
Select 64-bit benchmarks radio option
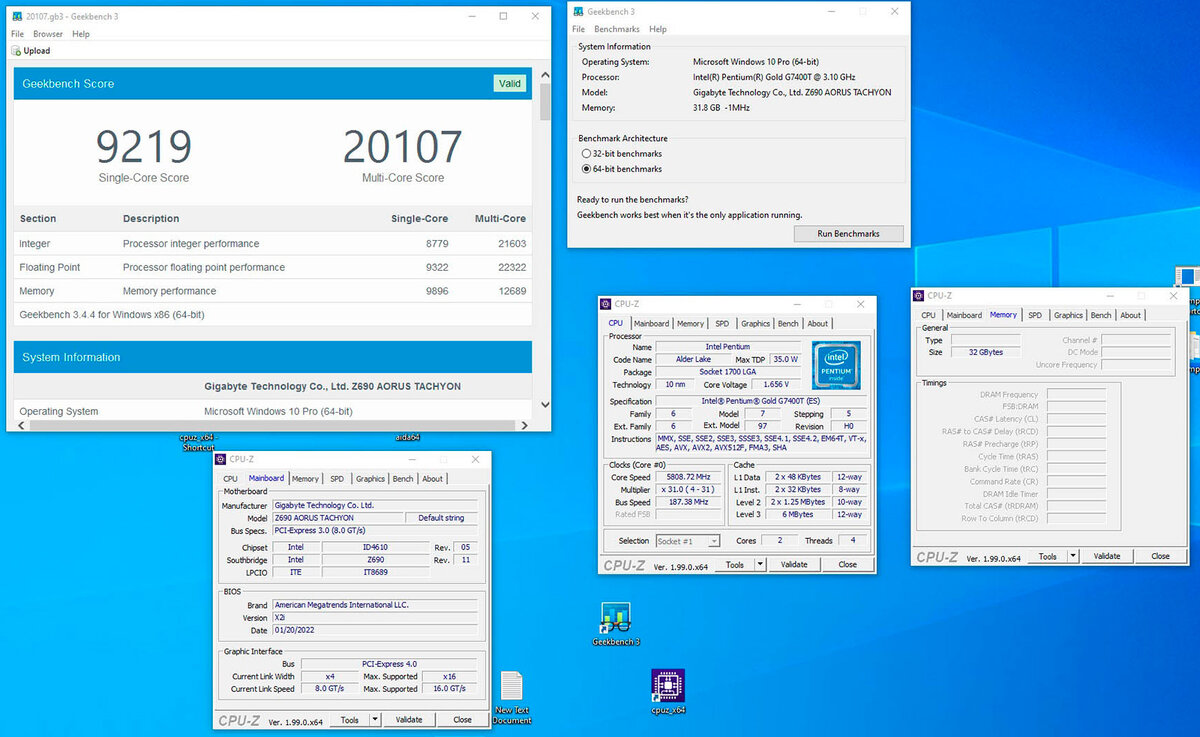click(586, 169)
